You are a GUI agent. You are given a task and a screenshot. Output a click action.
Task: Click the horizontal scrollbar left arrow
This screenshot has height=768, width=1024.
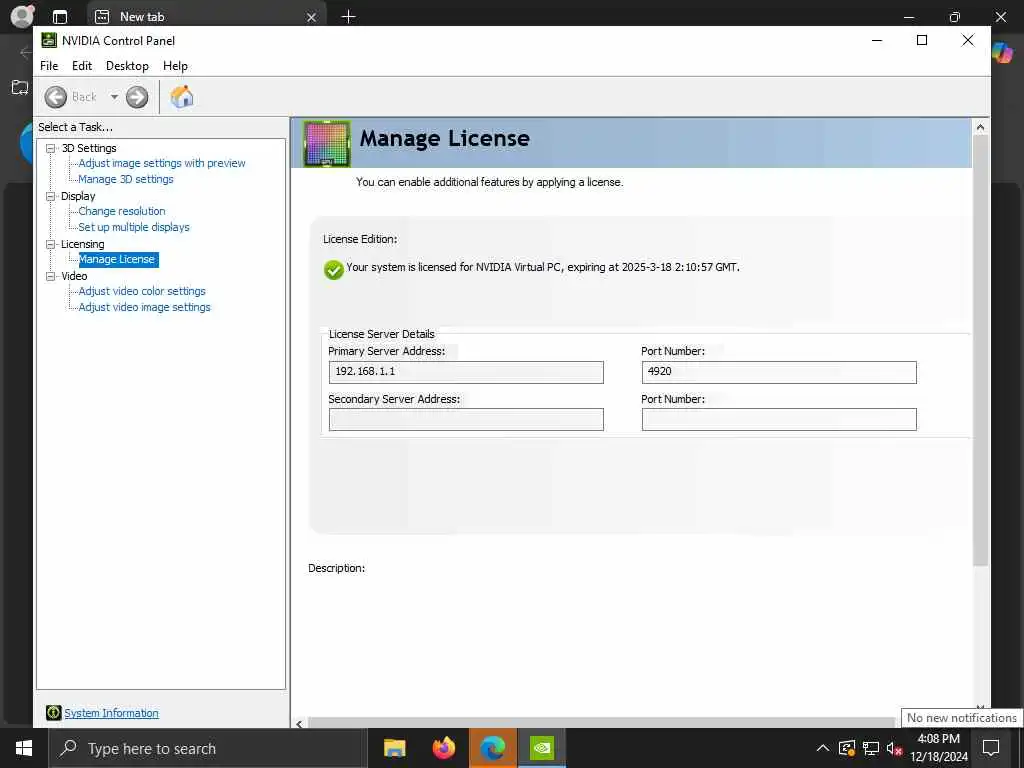click(299, 723)
